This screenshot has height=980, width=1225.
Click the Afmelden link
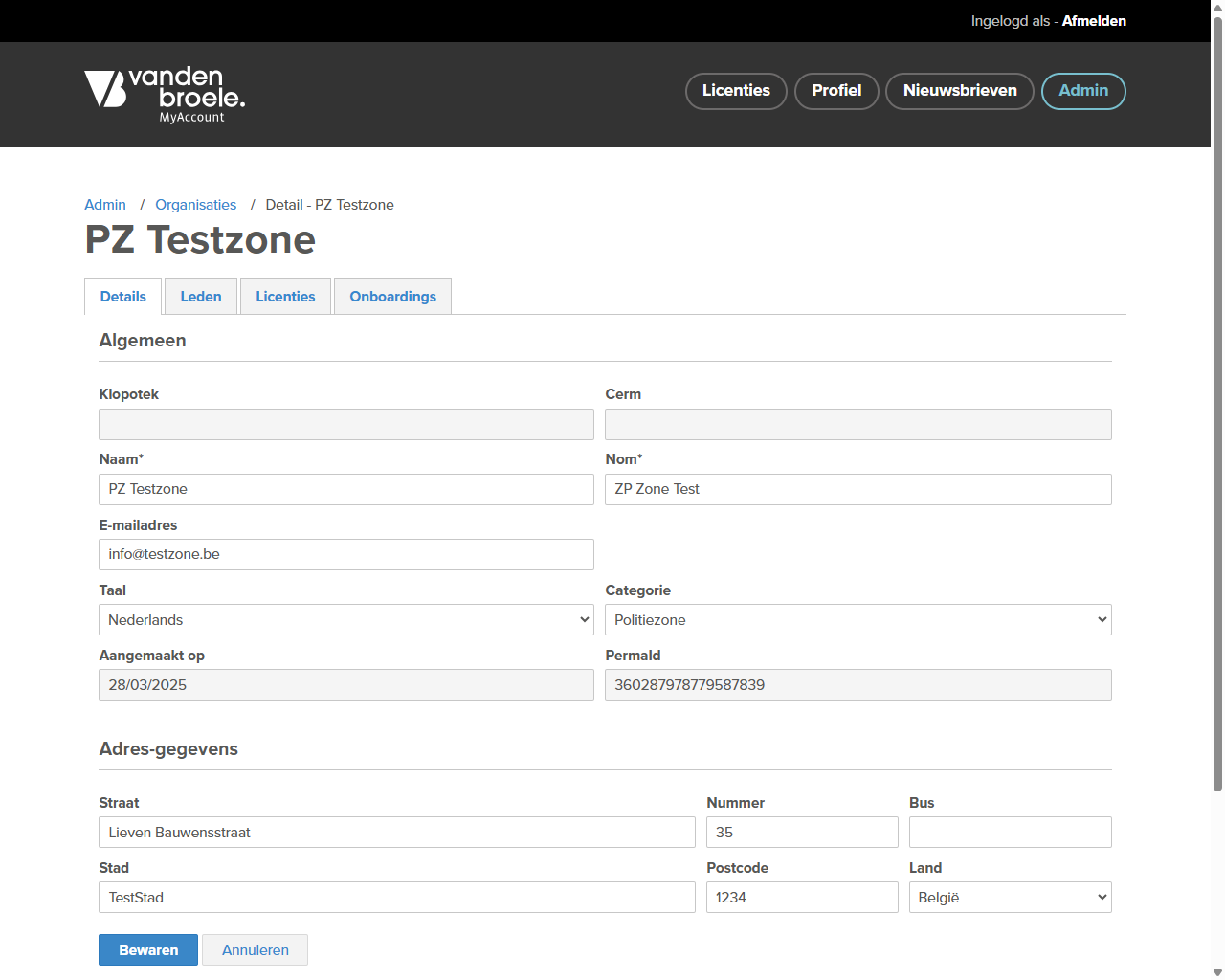click(x=1094, y=21)
